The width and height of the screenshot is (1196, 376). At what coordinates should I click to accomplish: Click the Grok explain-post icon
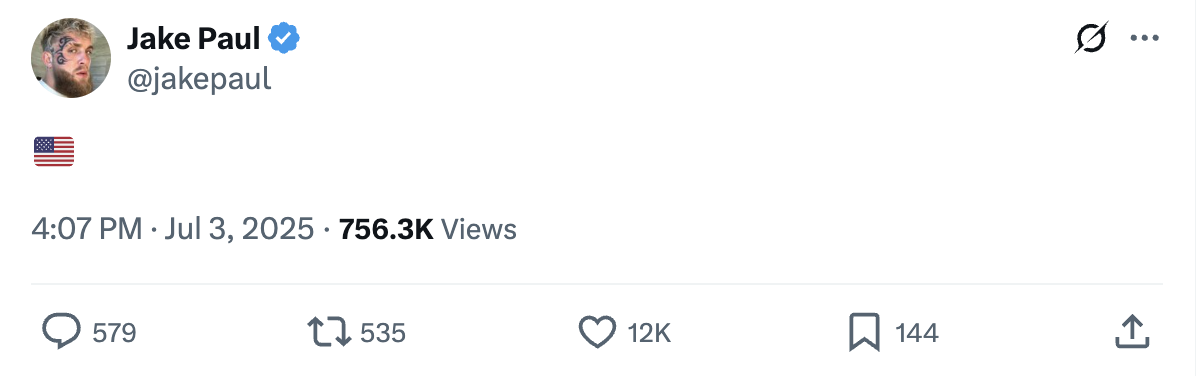[1091, 38]
